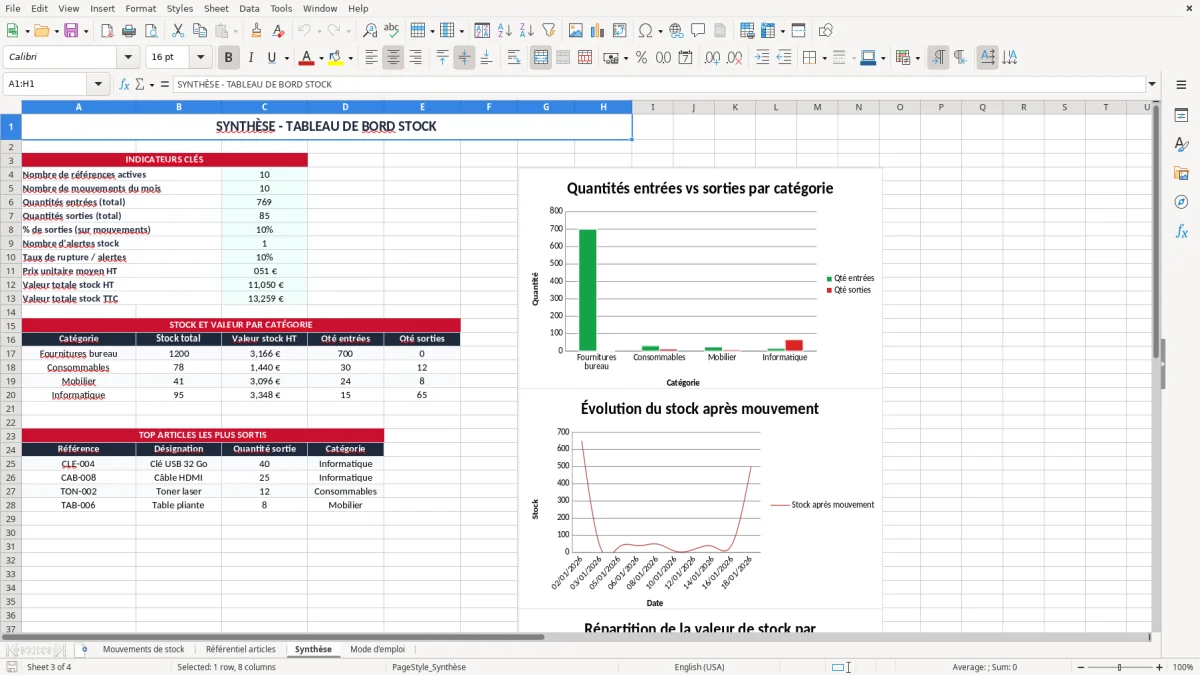Screen dimensions: 1200x675
Task: Click the zoom in plus button
Action: point(1160,667)
